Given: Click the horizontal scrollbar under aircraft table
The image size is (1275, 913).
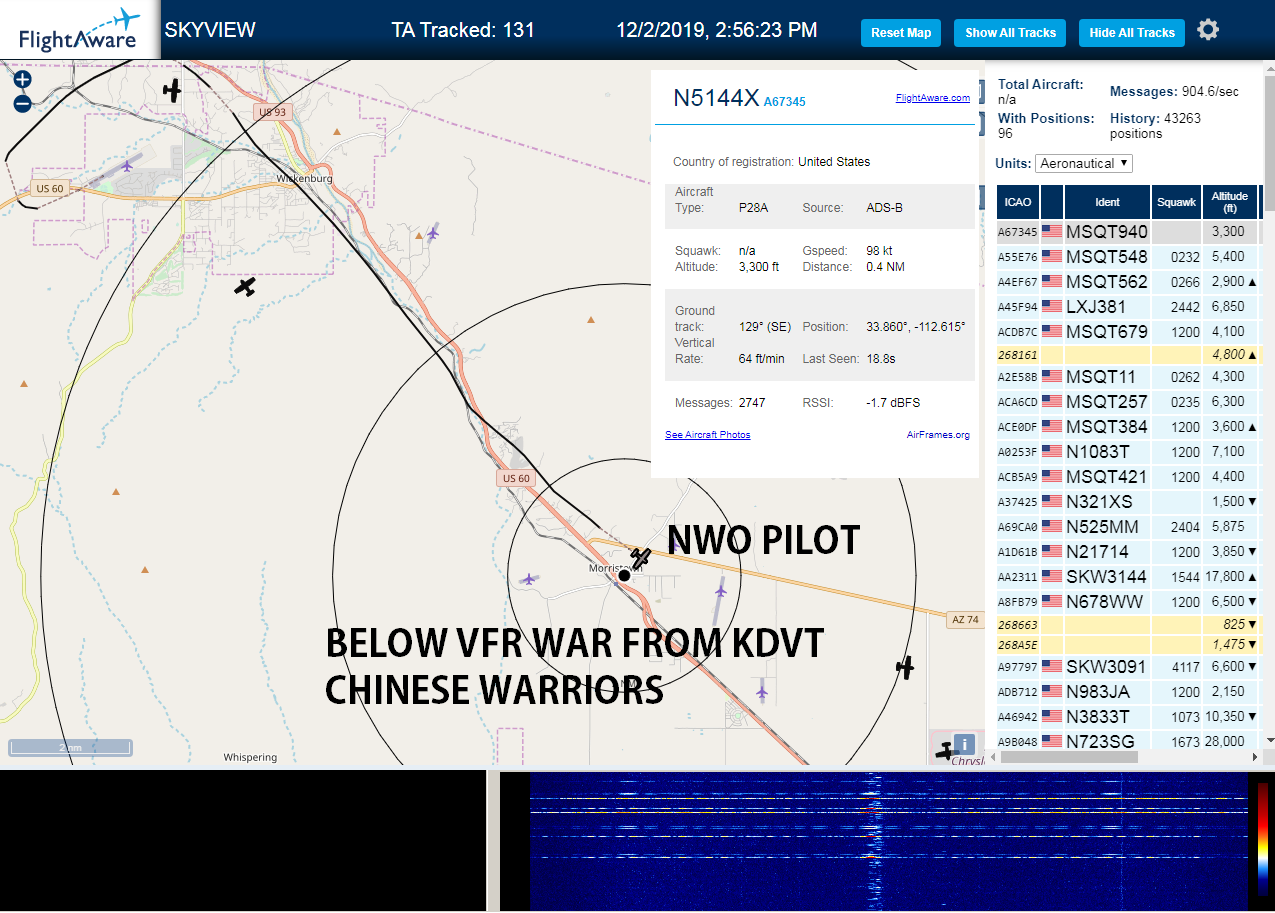Looking at the screenshot, I should 1068,757.
